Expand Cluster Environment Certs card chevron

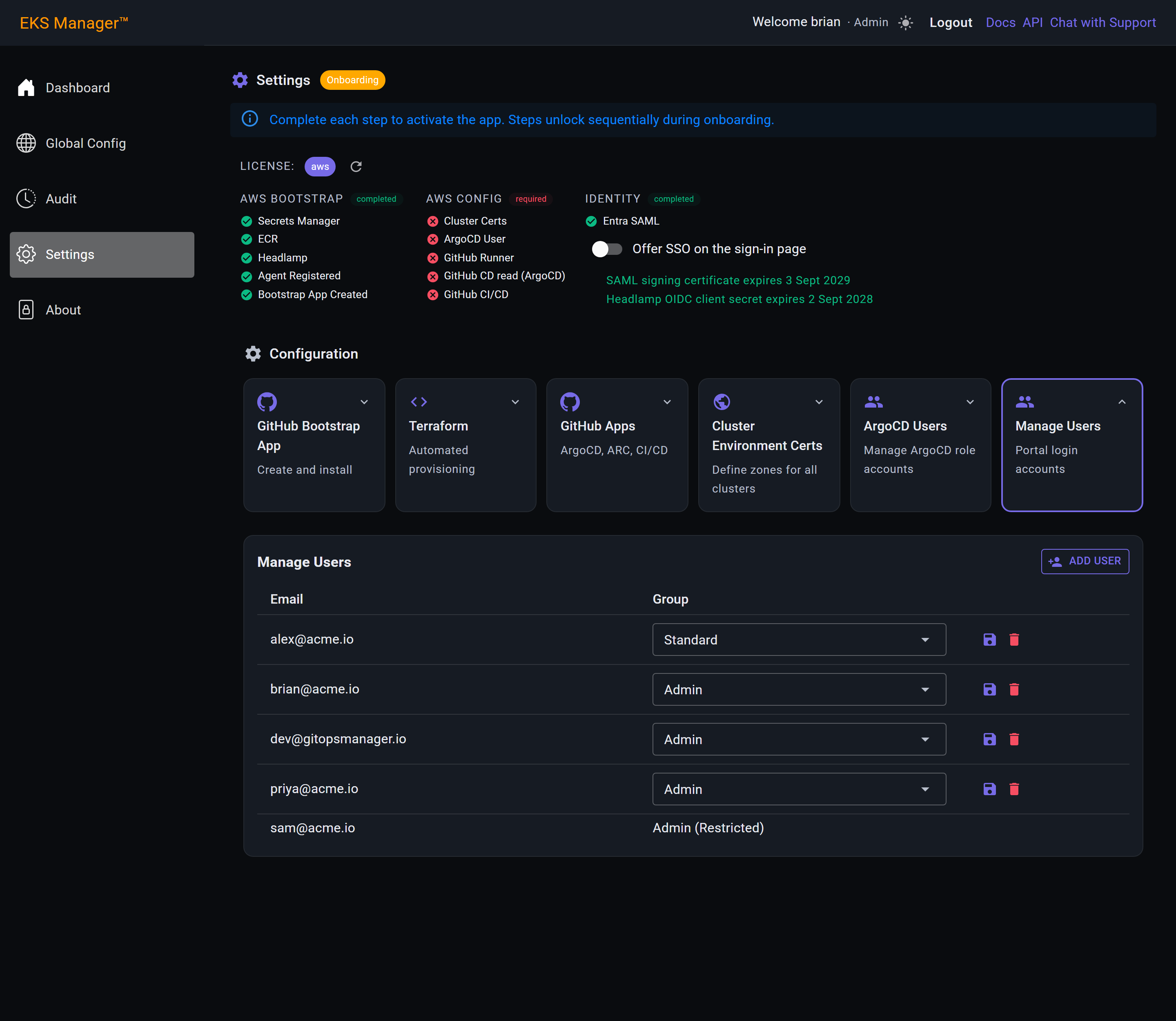tap(820, 402)
